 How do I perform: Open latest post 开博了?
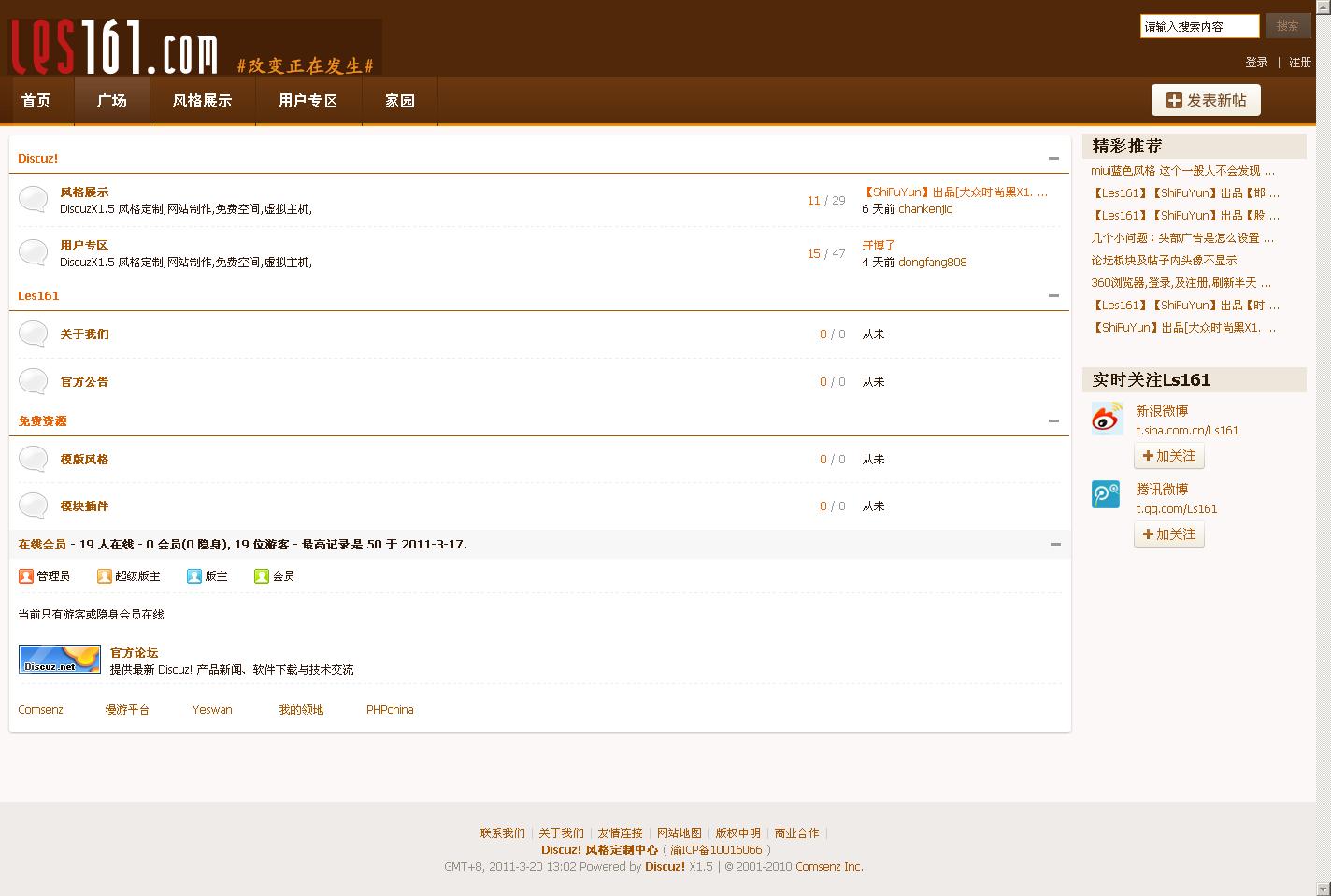tap(879, 246)
